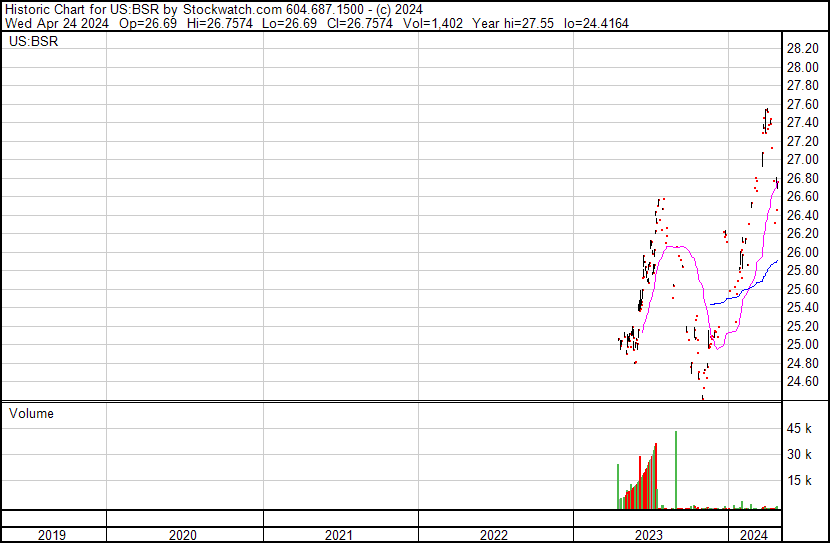Click the 15 k volume axis label
This screenshot has width=830, height=543.
(x=799, y=481)
